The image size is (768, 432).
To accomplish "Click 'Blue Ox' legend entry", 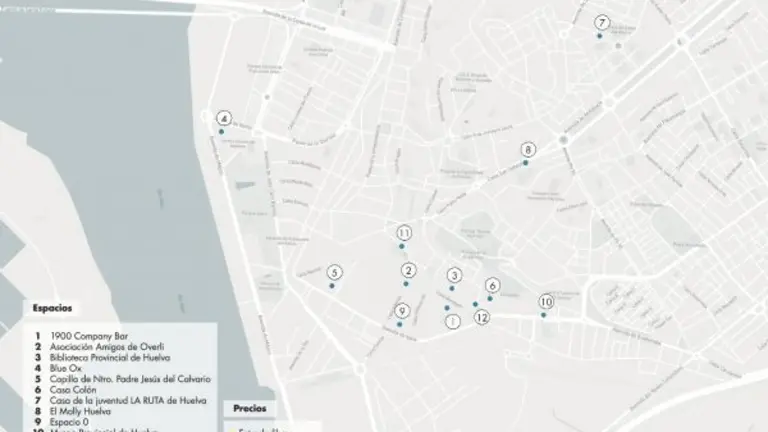I will (x=68, y=368).
